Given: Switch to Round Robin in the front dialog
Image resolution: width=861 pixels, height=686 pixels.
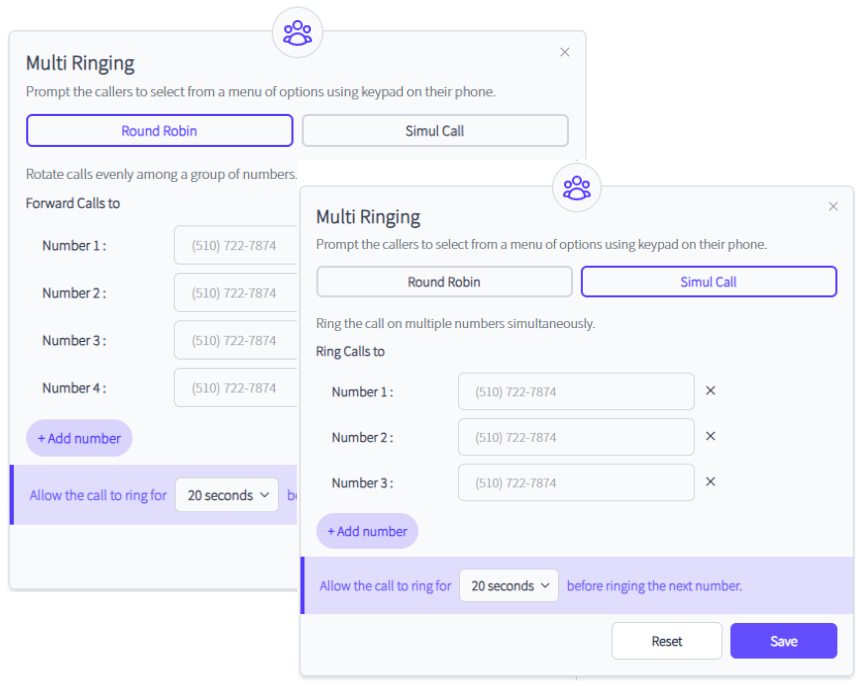Looking at the screenshot, I should click(444, 282).
